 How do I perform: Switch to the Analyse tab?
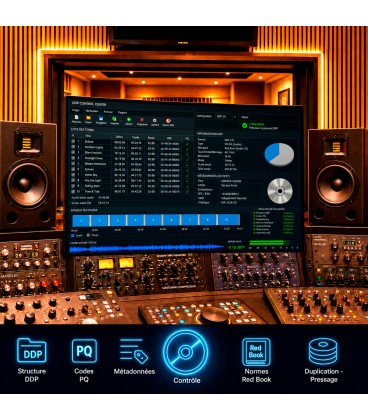point(108,112)
